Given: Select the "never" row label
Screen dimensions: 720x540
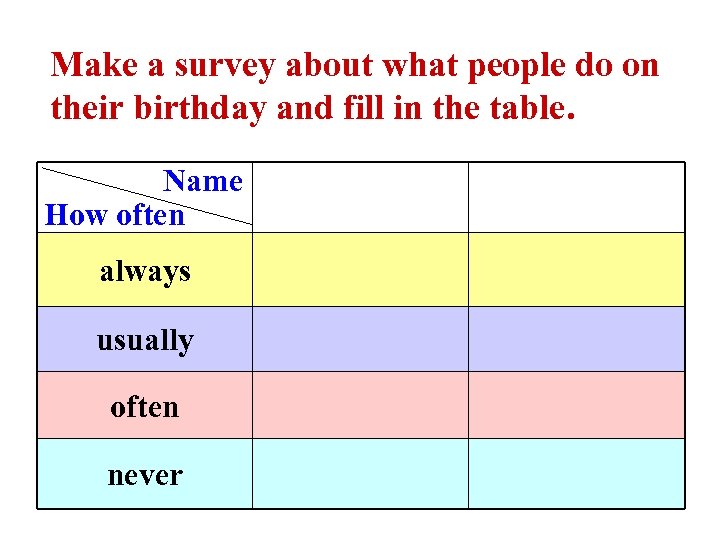Looking at the screenshot, I should pyautogui.click(x=145, y=475).
